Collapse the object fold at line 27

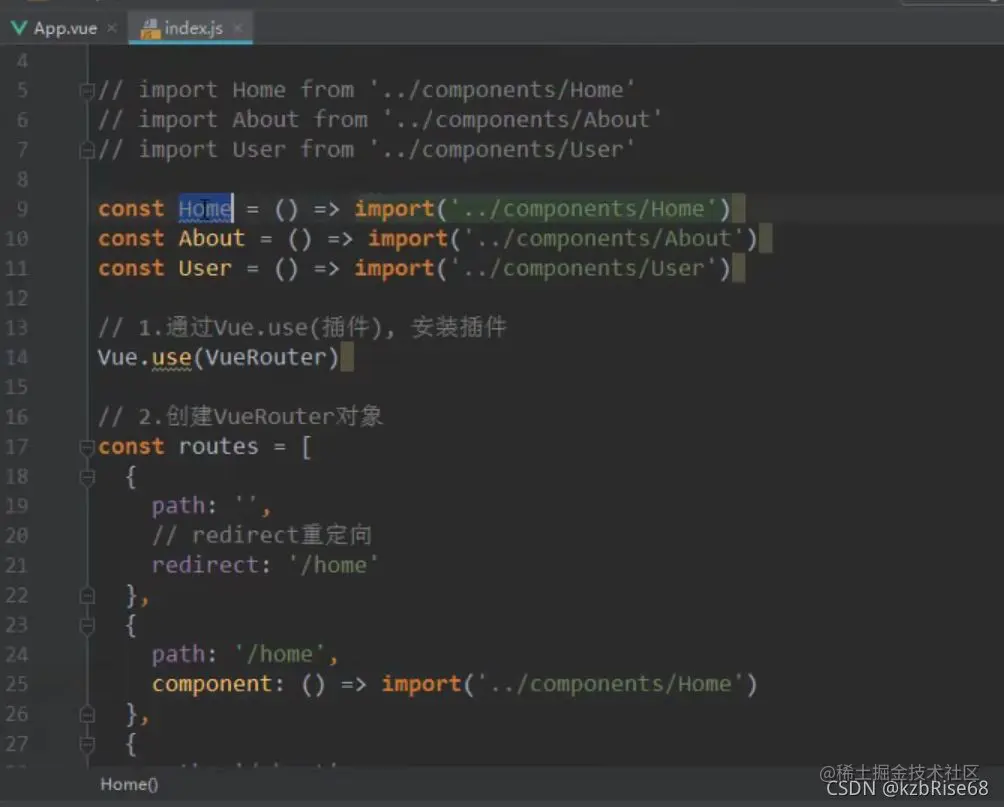[87, 744]
